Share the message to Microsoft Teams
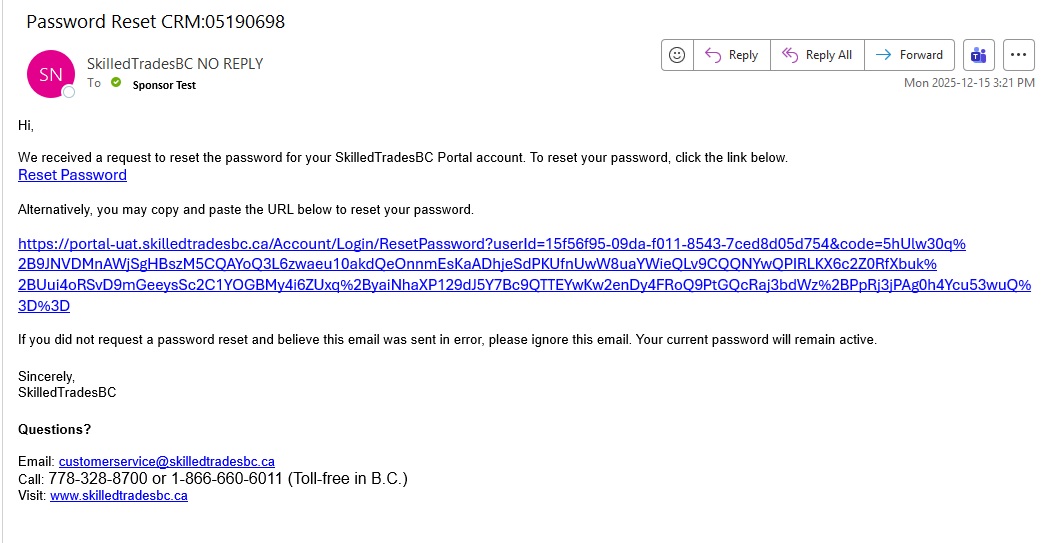Screen dimensions: 1053x543 (979, 55)
